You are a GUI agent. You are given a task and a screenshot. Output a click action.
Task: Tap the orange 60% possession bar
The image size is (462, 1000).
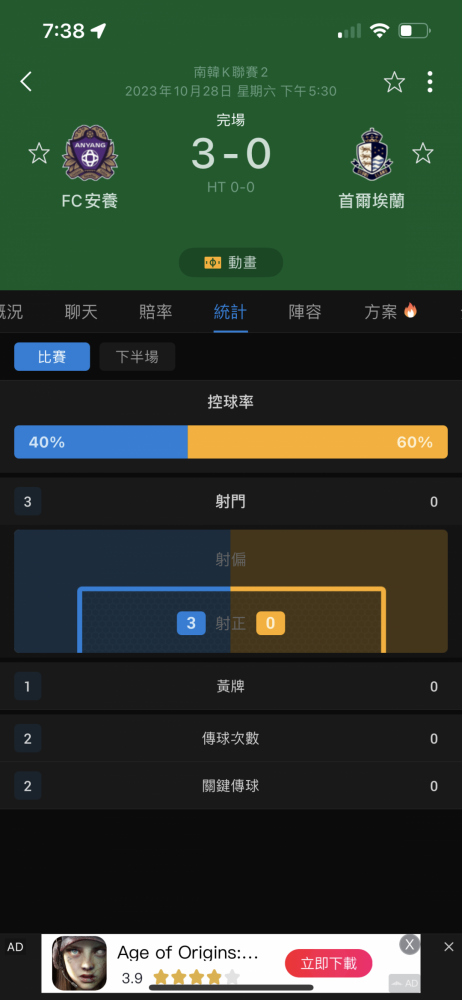click(x=318, y=442)
